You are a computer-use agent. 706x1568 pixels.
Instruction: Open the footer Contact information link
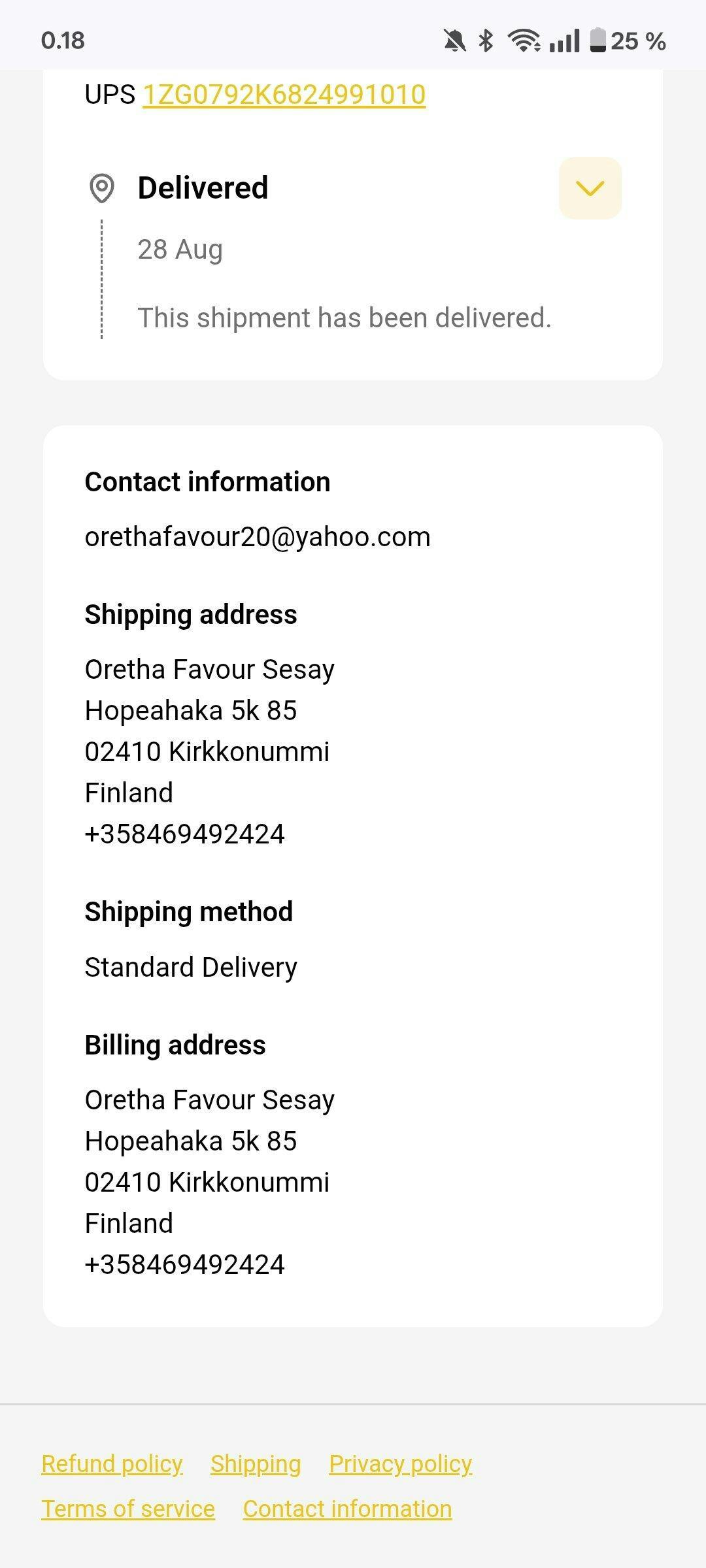pos(347,1509)
